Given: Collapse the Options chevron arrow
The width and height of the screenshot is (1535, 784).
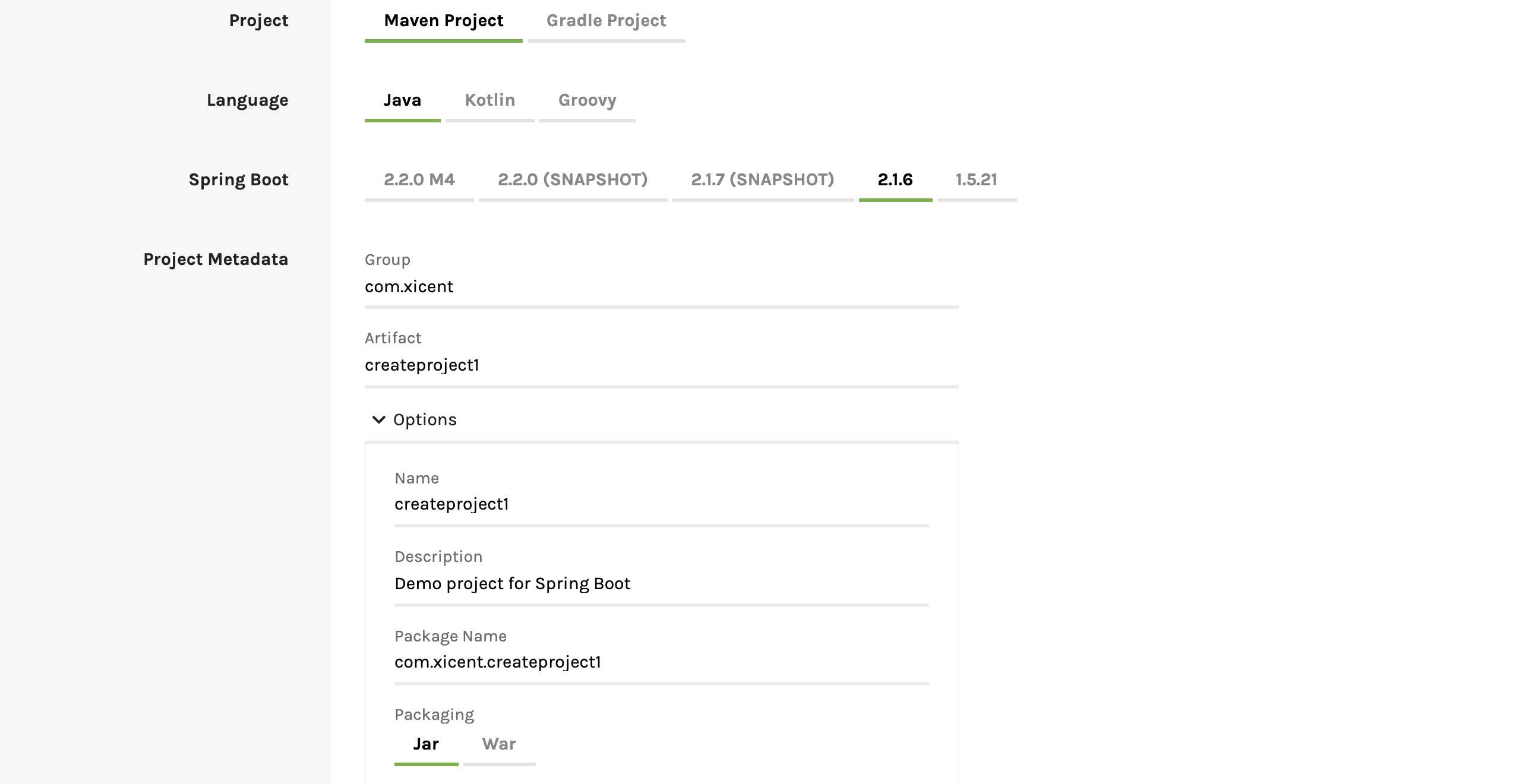Looking at the screenshot, I should 378,419.
